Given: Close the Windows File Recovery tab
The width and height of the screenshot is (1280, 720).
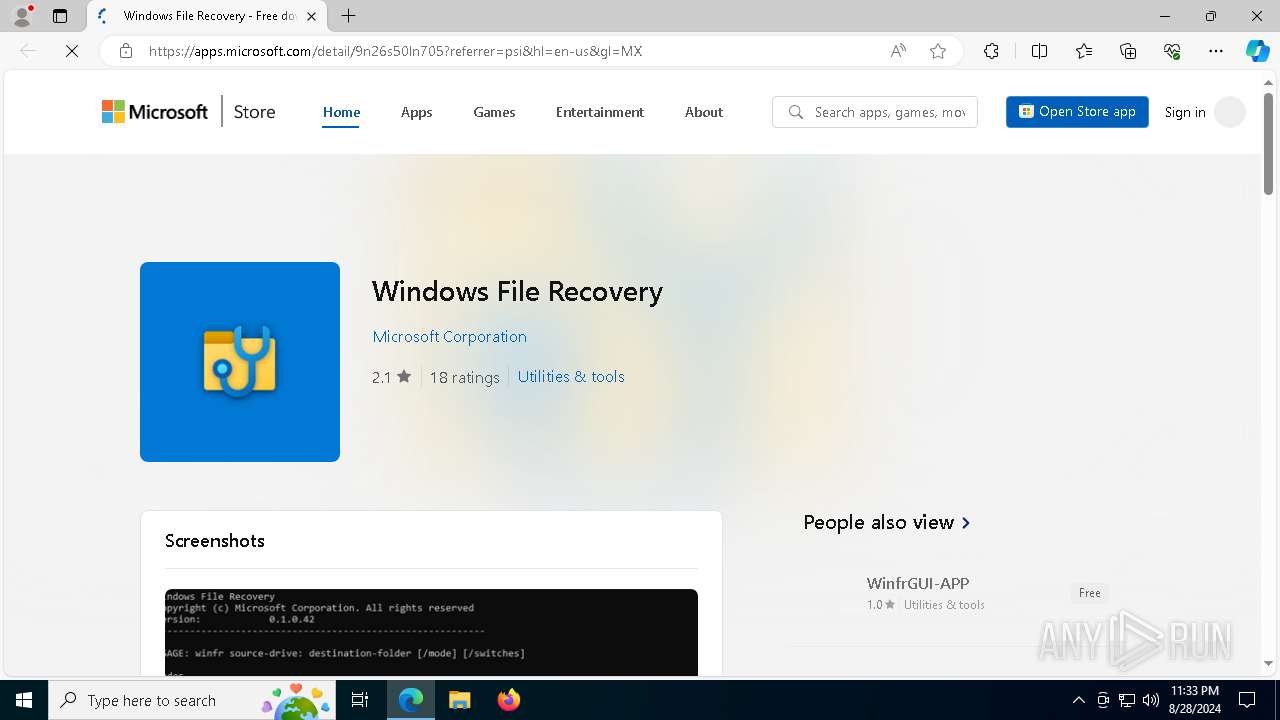Looking at the screenshot, I should (312, 16).
